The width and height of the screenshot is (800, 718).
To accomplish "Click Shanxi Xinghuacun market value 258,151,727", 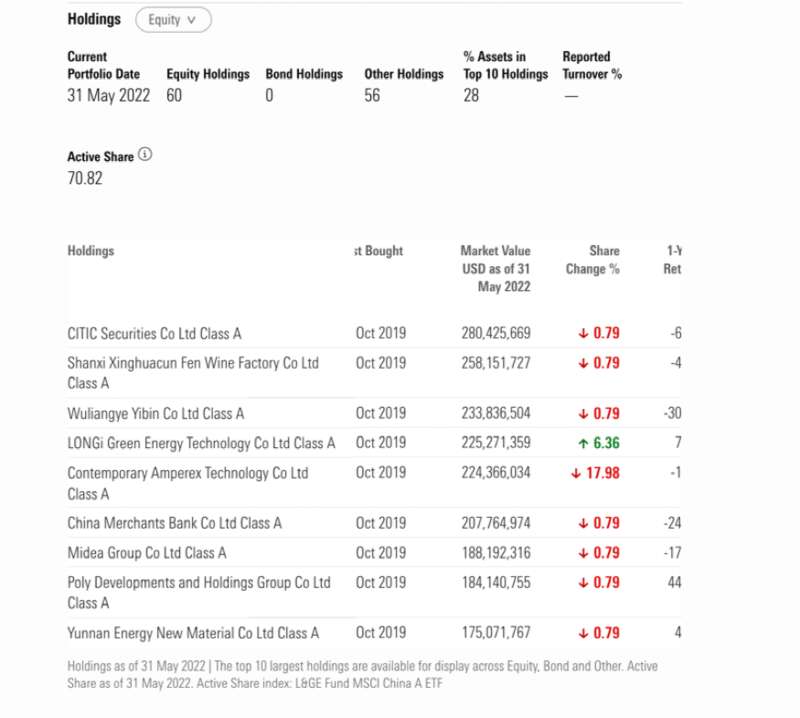I will pos(496,363).
